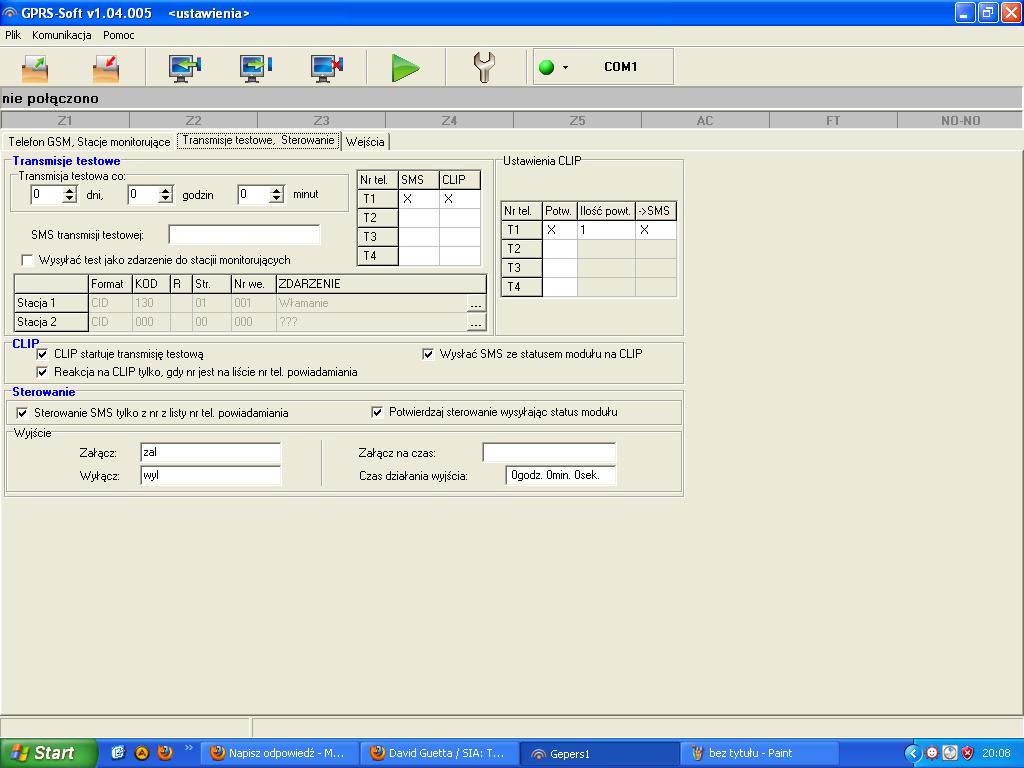Click the SMS transmisji testowej input field
The image size is (1024, 768).
(x=244, y=234)
